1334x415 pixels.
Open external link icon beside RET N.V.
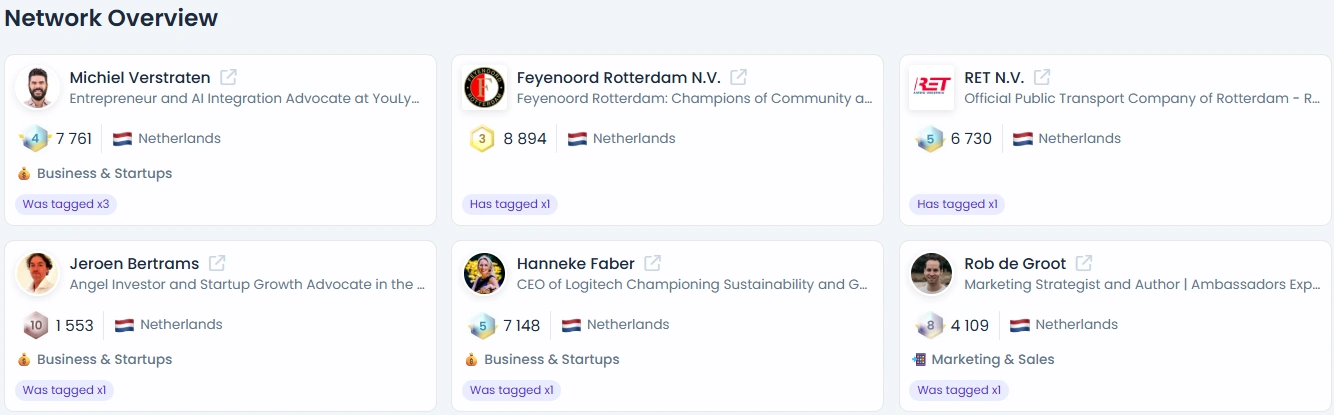1042,77
